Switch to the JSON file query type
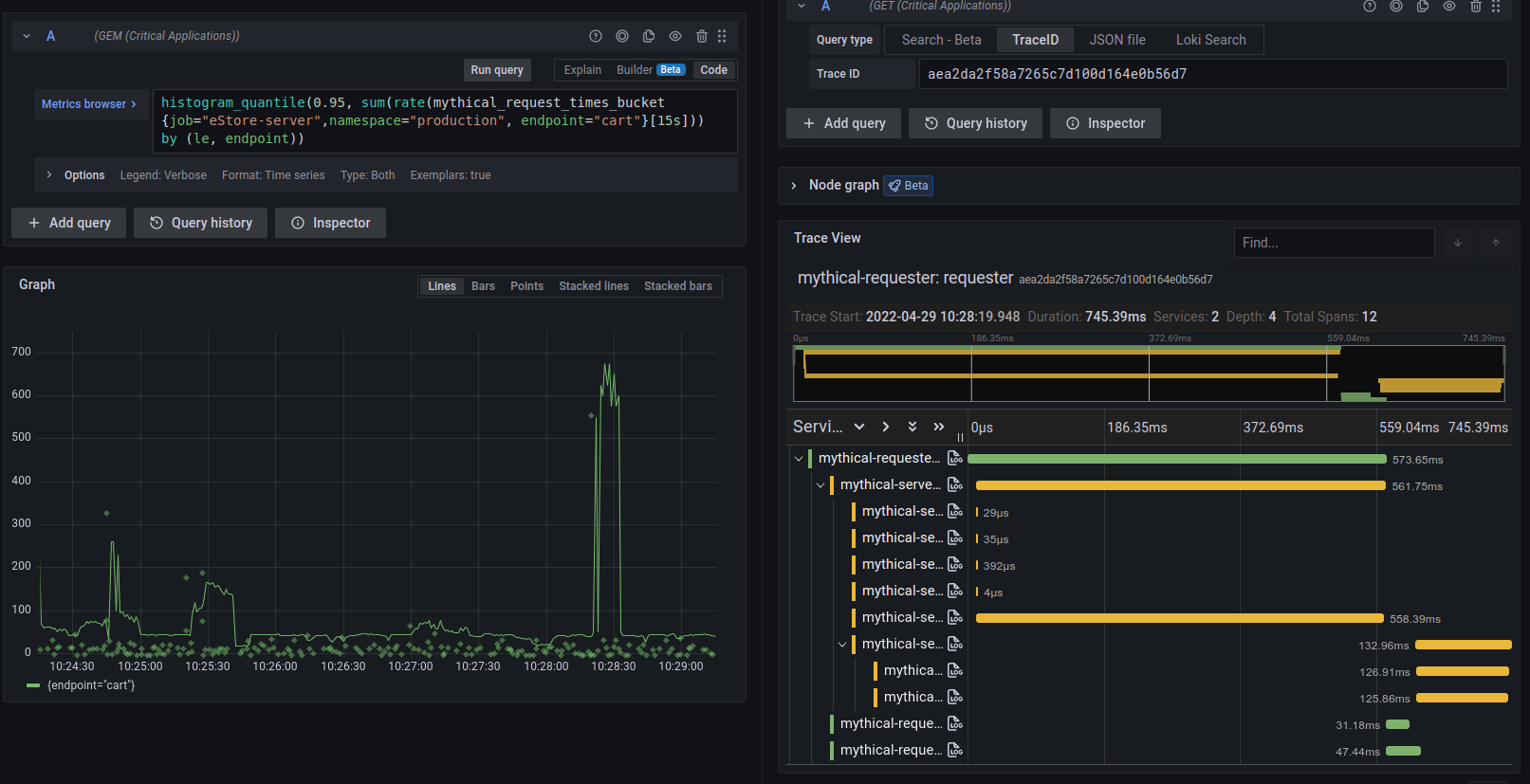 pos(1116,40)
